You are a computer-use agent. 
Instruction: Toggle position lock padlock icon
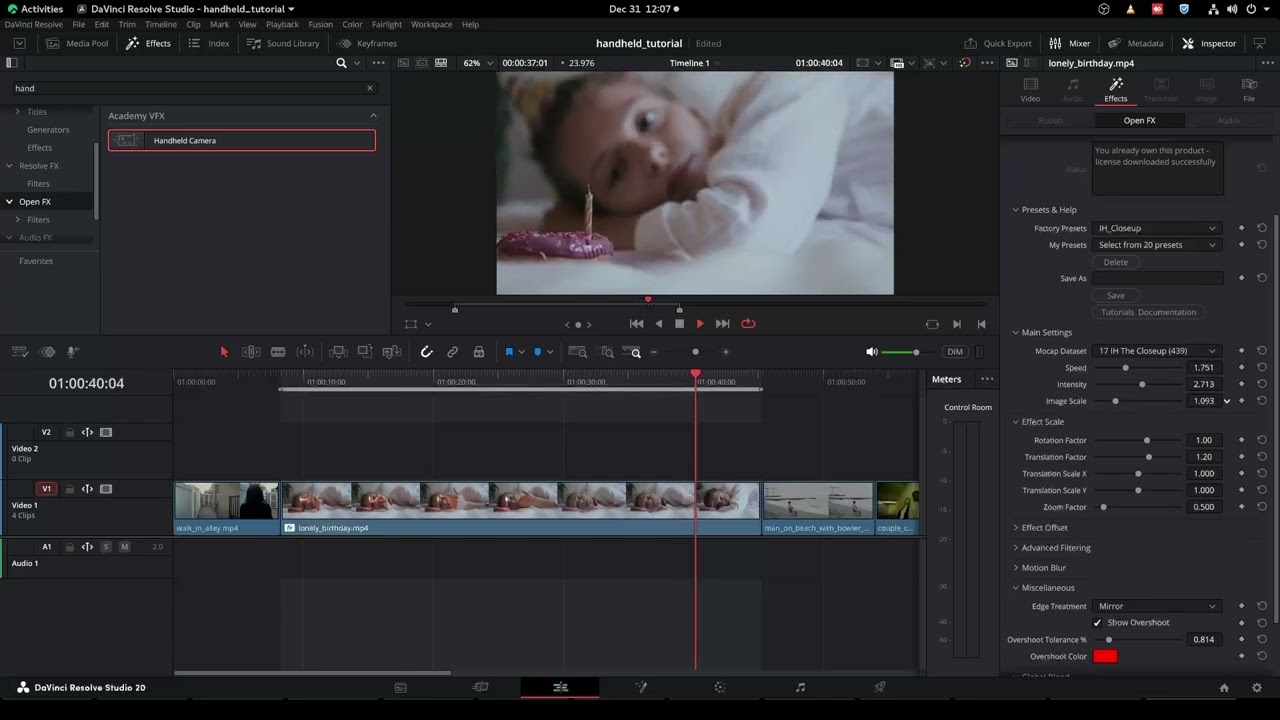coord(479,352)
